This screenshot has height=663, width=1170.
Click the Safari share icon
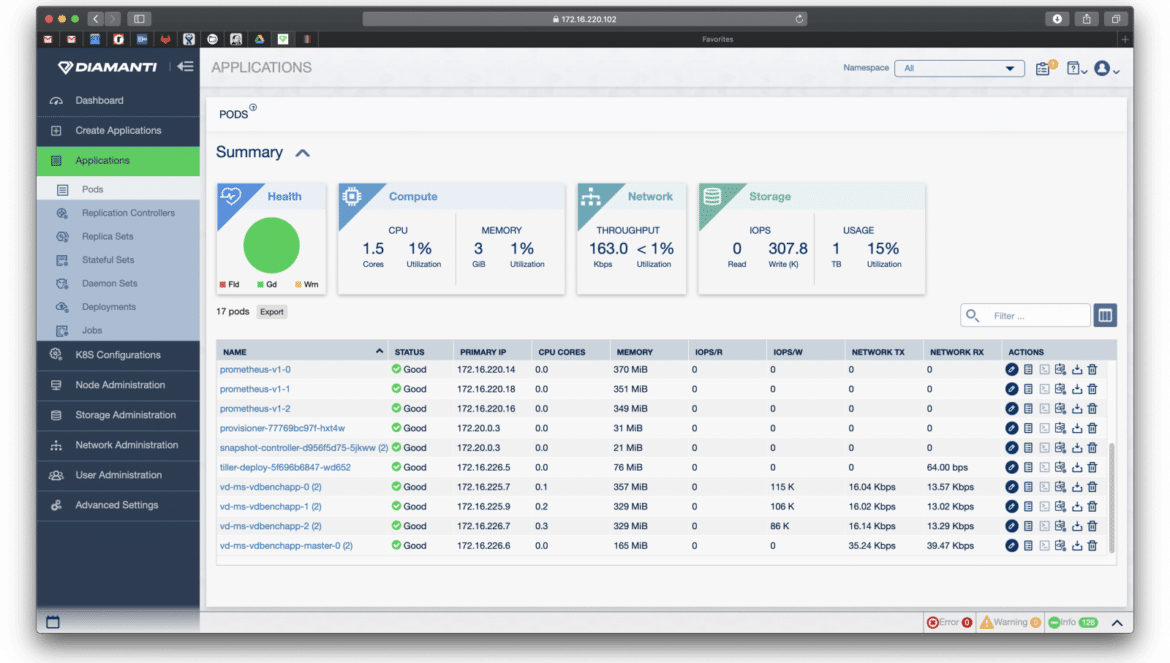click(x=1086, y=19)
